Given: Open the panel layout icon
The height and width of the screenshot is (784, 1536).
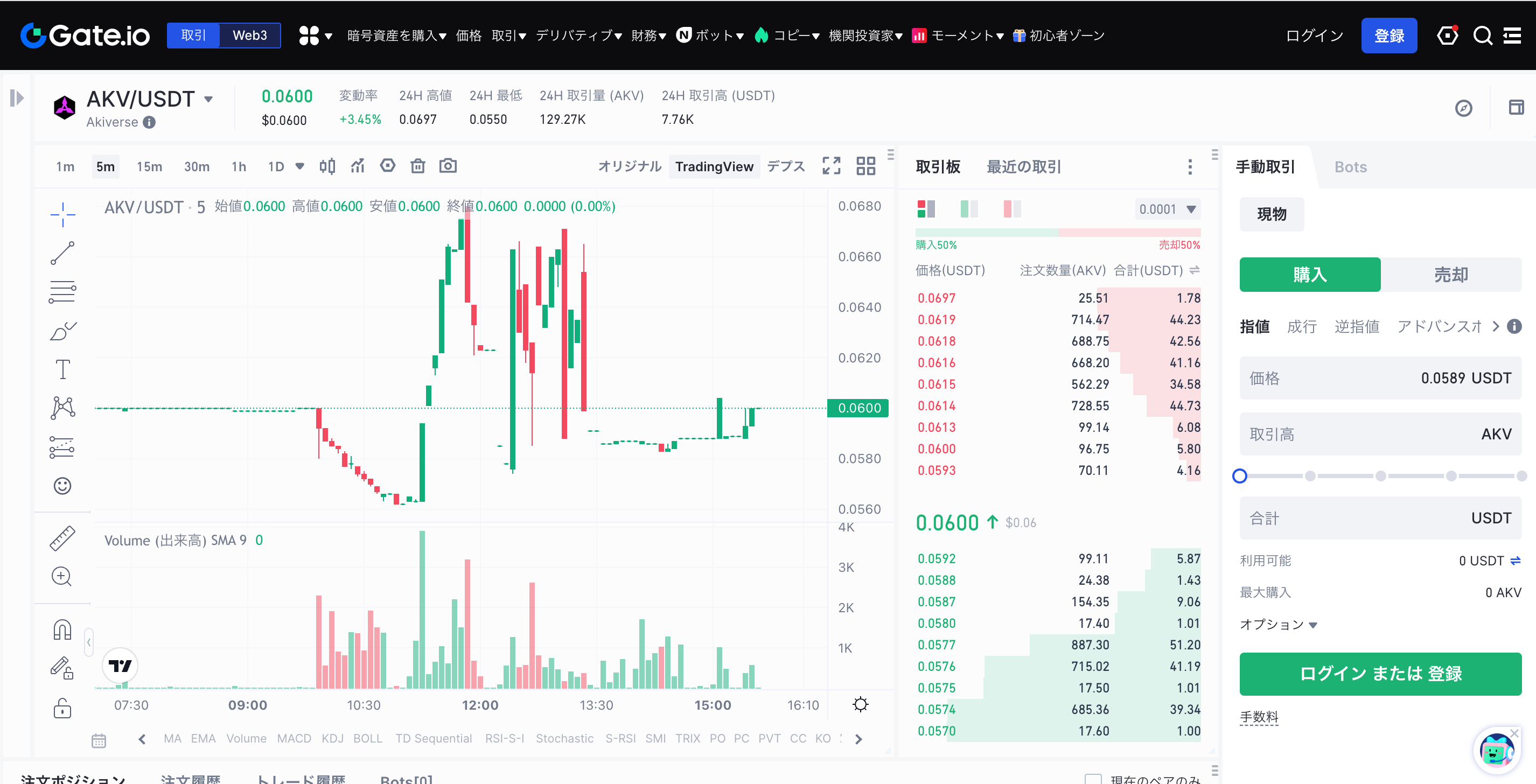Looking at the screenshot, I should [1516, 107].
